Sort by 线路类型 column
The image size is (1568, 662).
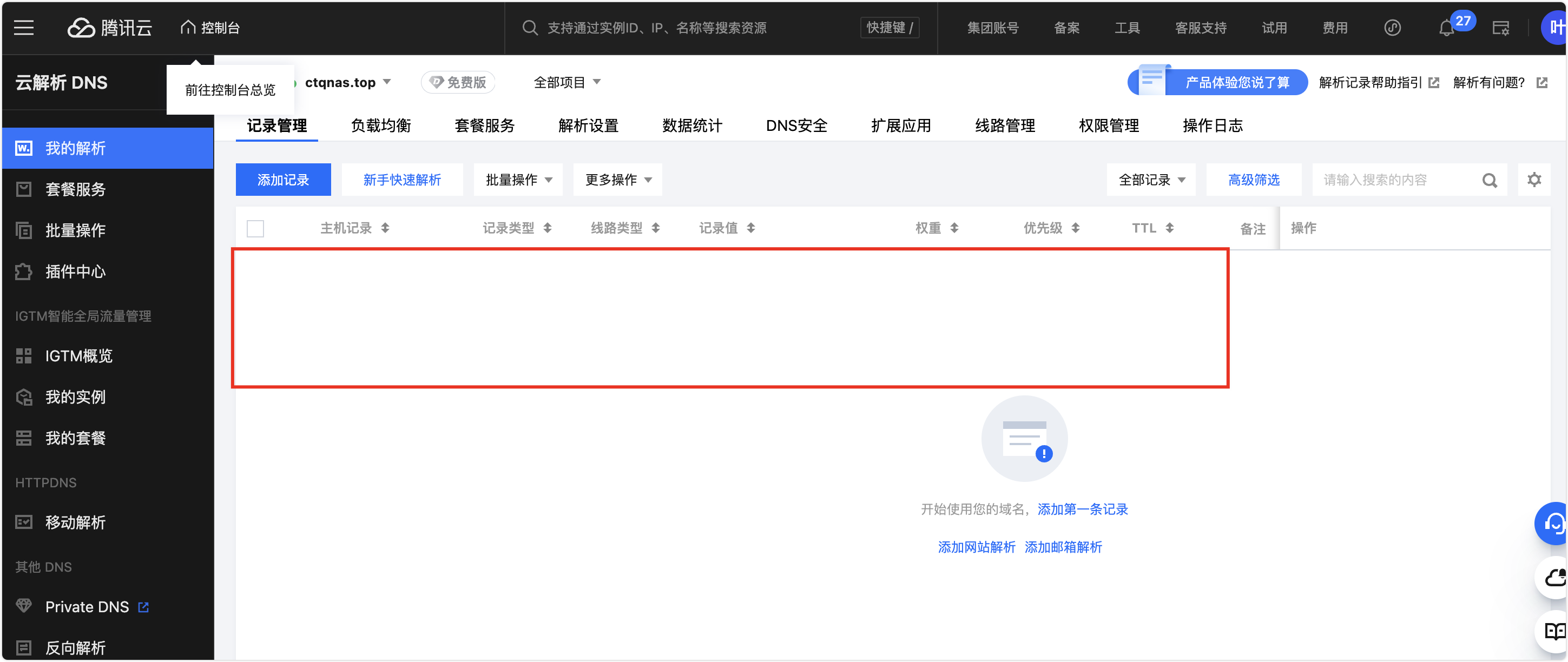coord(656,228)
